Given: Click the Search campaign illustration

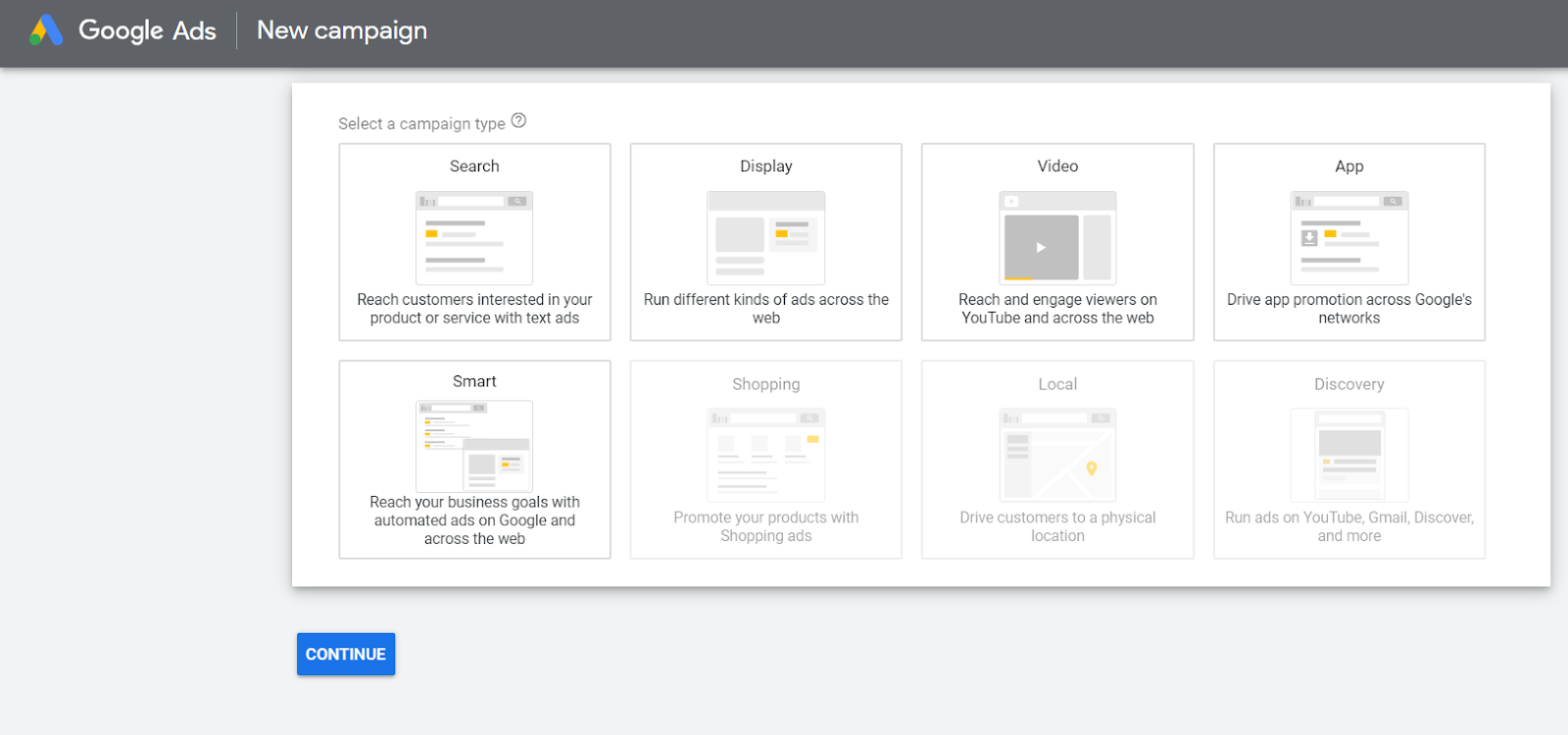Looking at the screenshot, I should [474, 238].
